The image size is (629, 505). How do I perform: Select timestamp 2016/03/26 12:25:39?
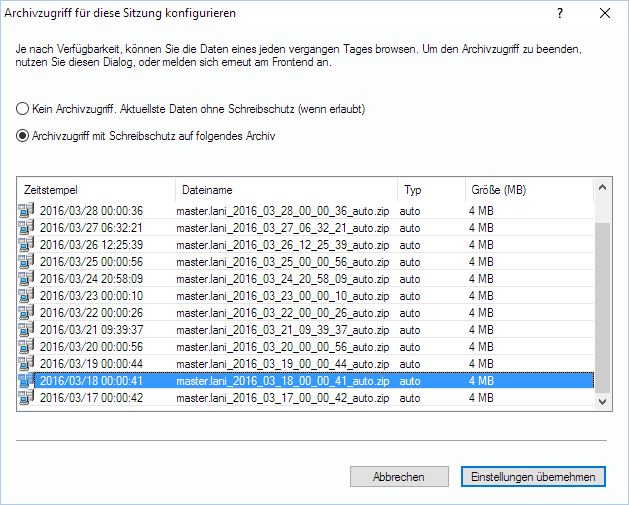click(x=91, y=245)
